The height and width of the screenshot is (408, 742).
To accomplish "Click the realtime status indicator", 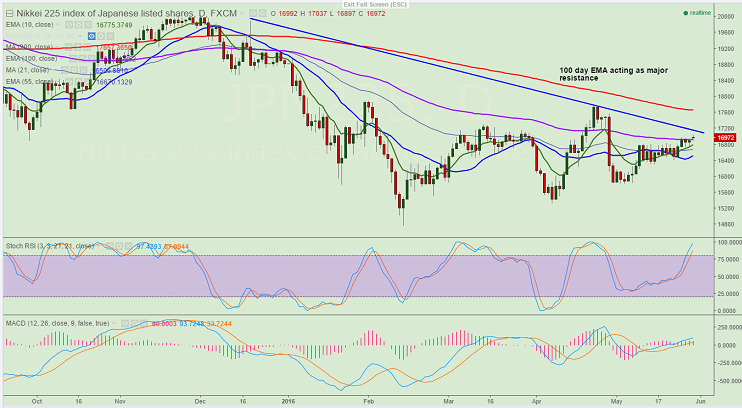I will [697, 13].
